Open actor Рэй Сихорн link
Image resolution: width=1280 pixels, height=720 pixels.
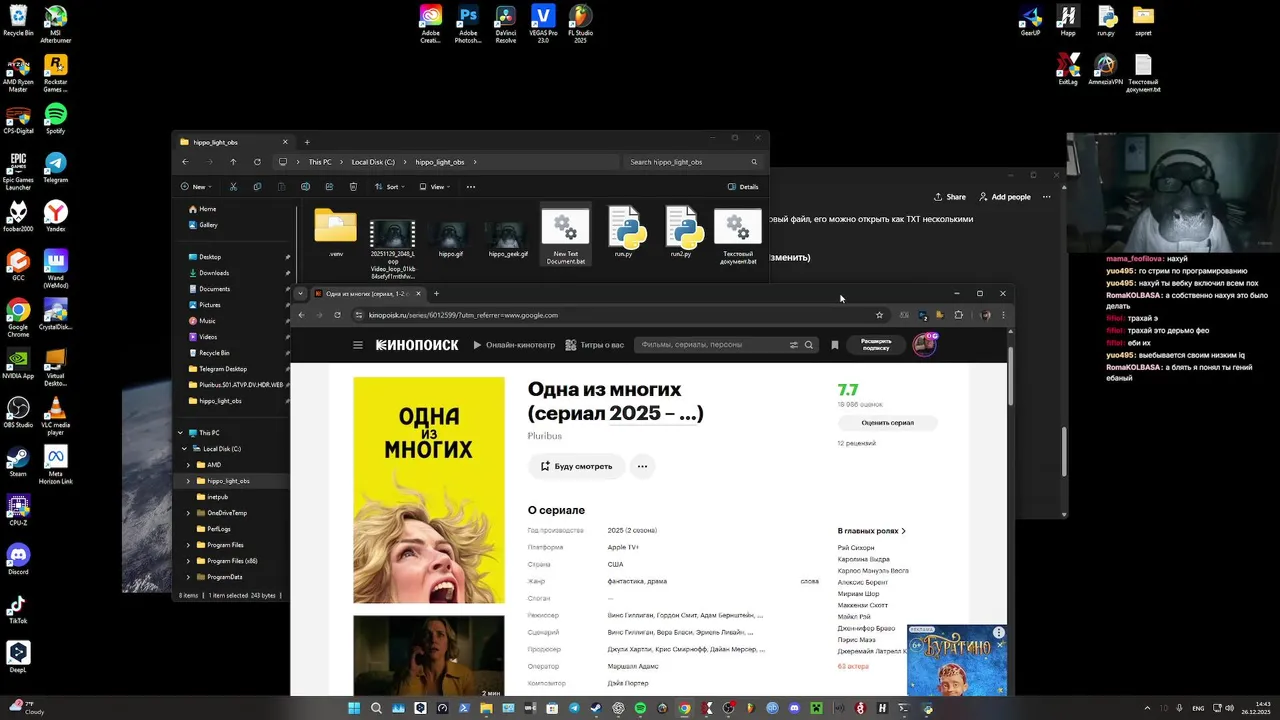pos(856,548)
